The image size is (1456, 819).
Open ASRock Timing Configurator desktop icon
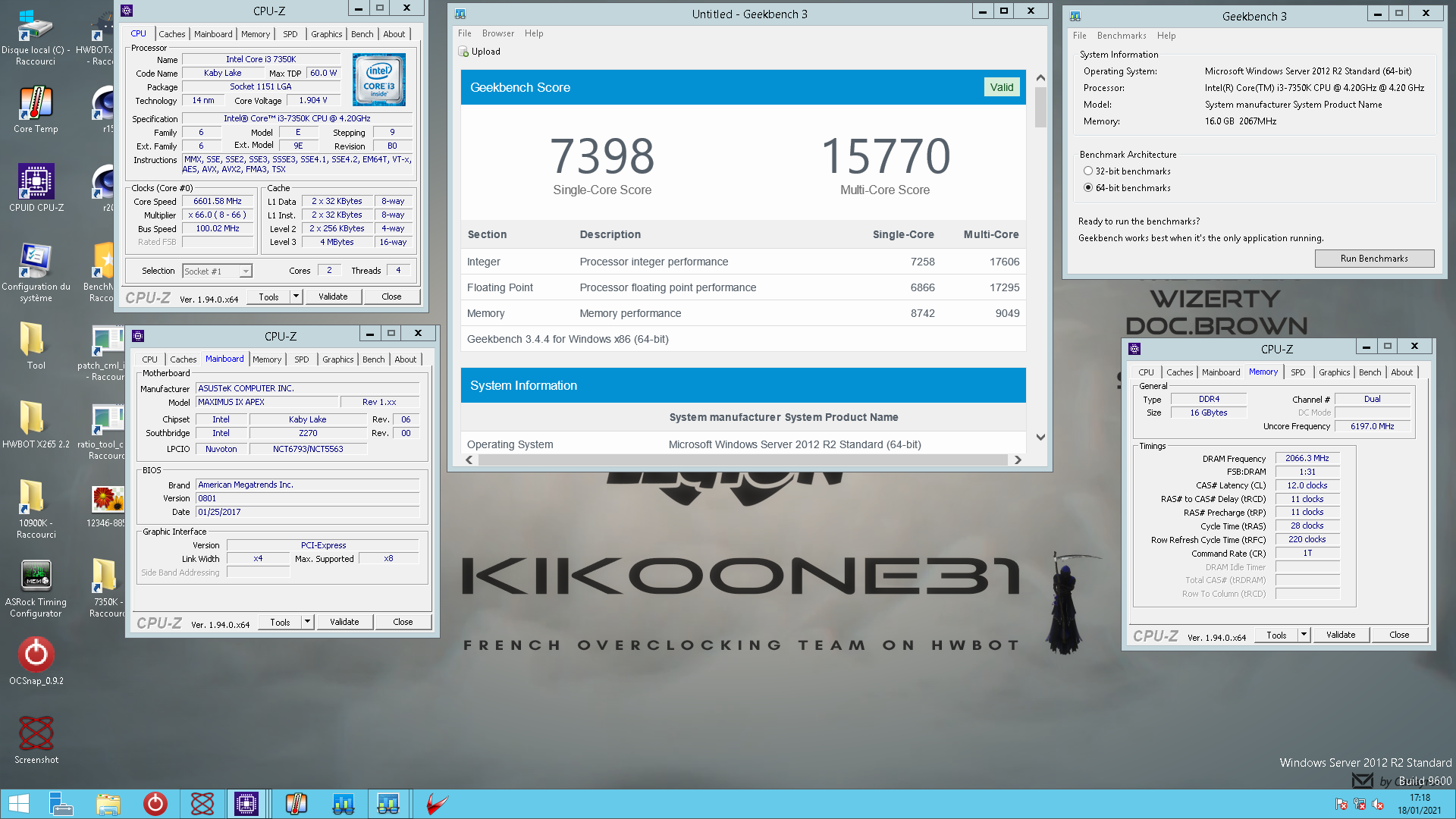pos(36,588)
